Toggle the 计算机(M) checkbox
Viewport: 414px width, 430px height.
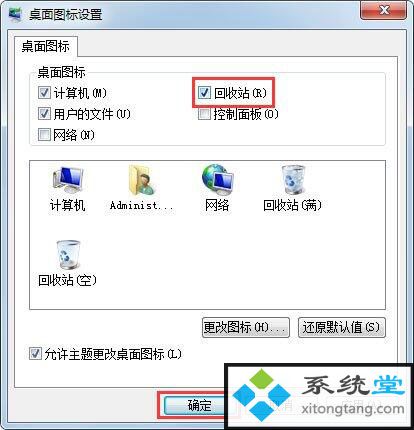pyautogui.click(x=44, y=93)
